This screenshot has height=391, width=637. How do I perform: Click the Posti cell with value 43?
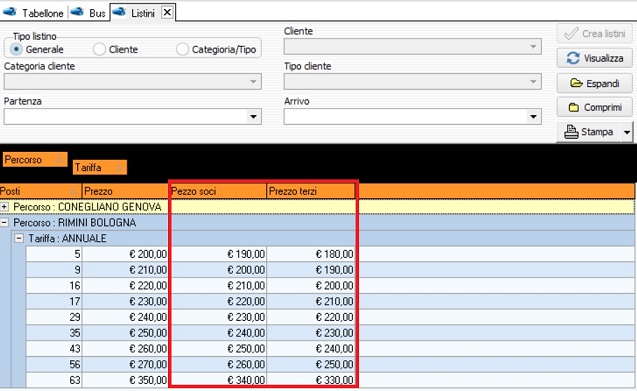point(54,349)
